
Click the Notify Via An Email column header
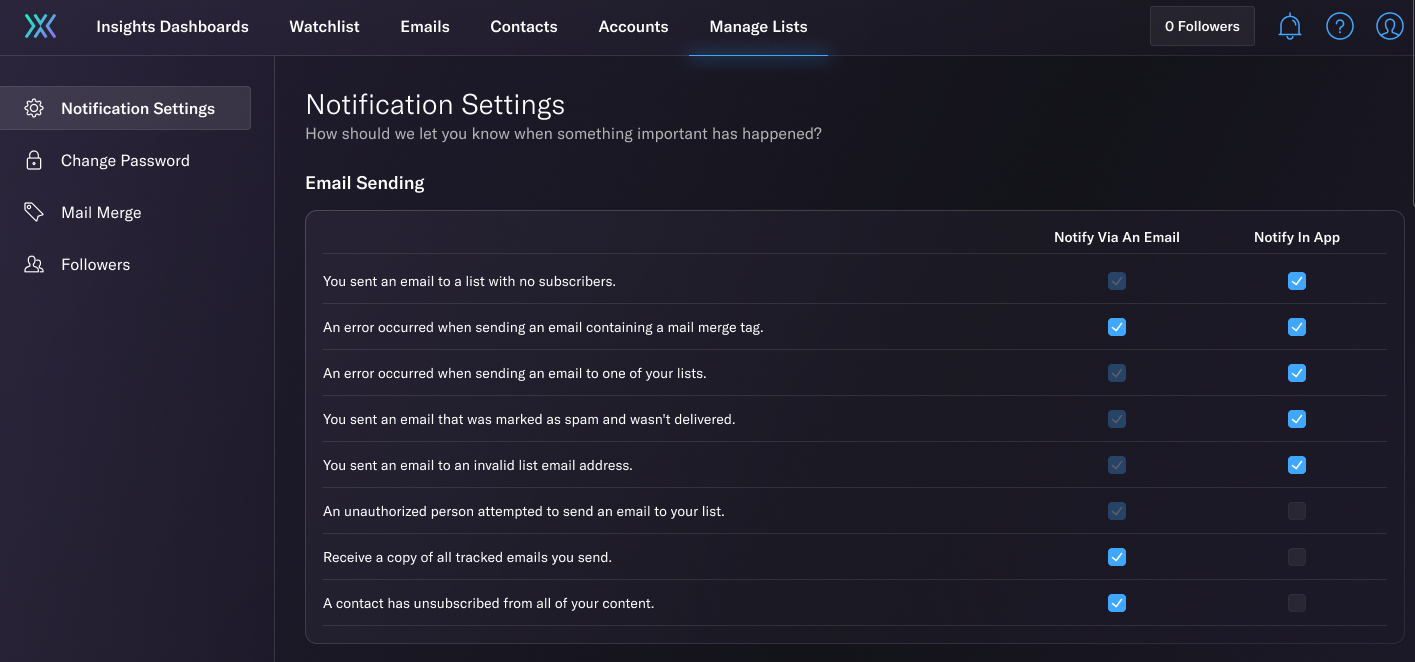point(1117,237)
